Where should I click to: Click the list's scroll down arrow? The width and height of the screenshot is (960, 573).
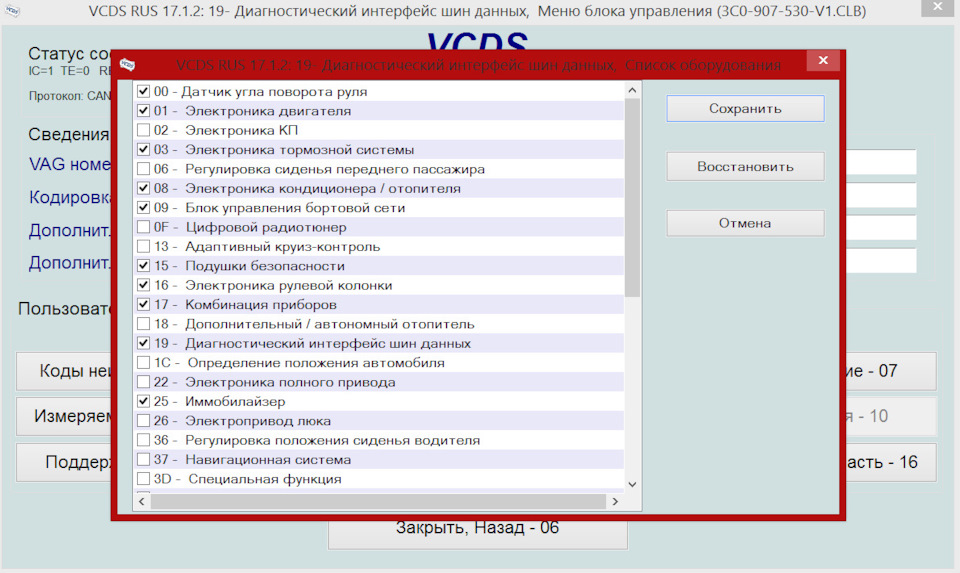coord(632,484)
